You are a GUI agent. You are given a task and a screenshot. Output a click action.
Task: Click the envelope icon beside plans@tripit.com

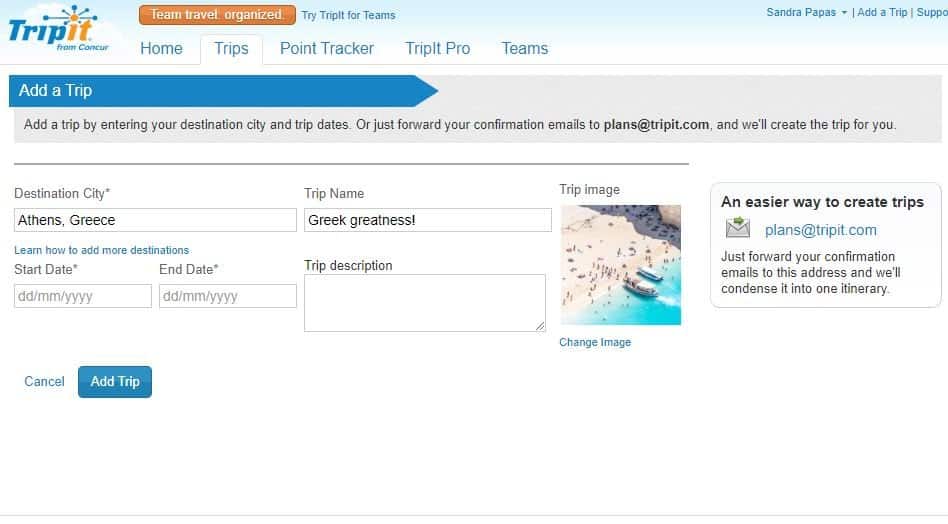pos(738,229)
